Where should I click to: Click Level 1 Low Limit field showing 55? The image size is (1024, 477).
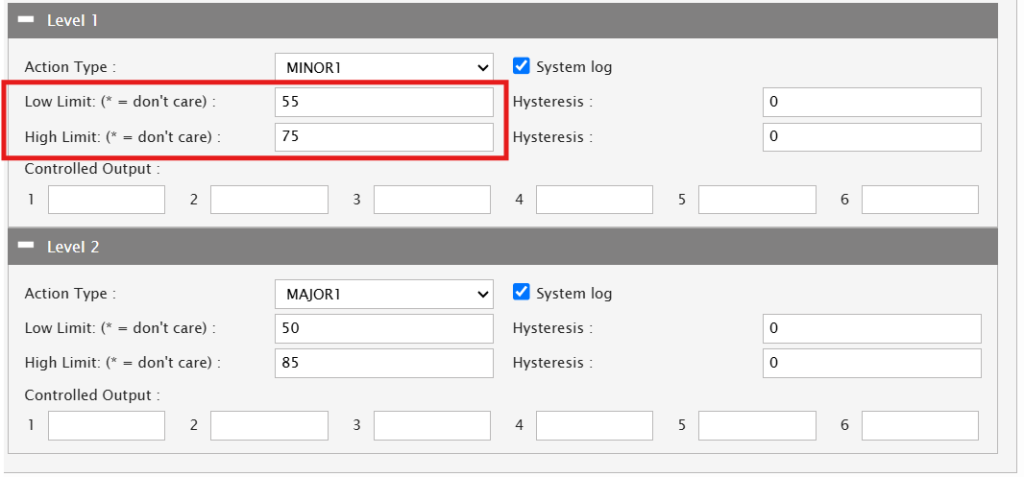(x=384, y=102)
